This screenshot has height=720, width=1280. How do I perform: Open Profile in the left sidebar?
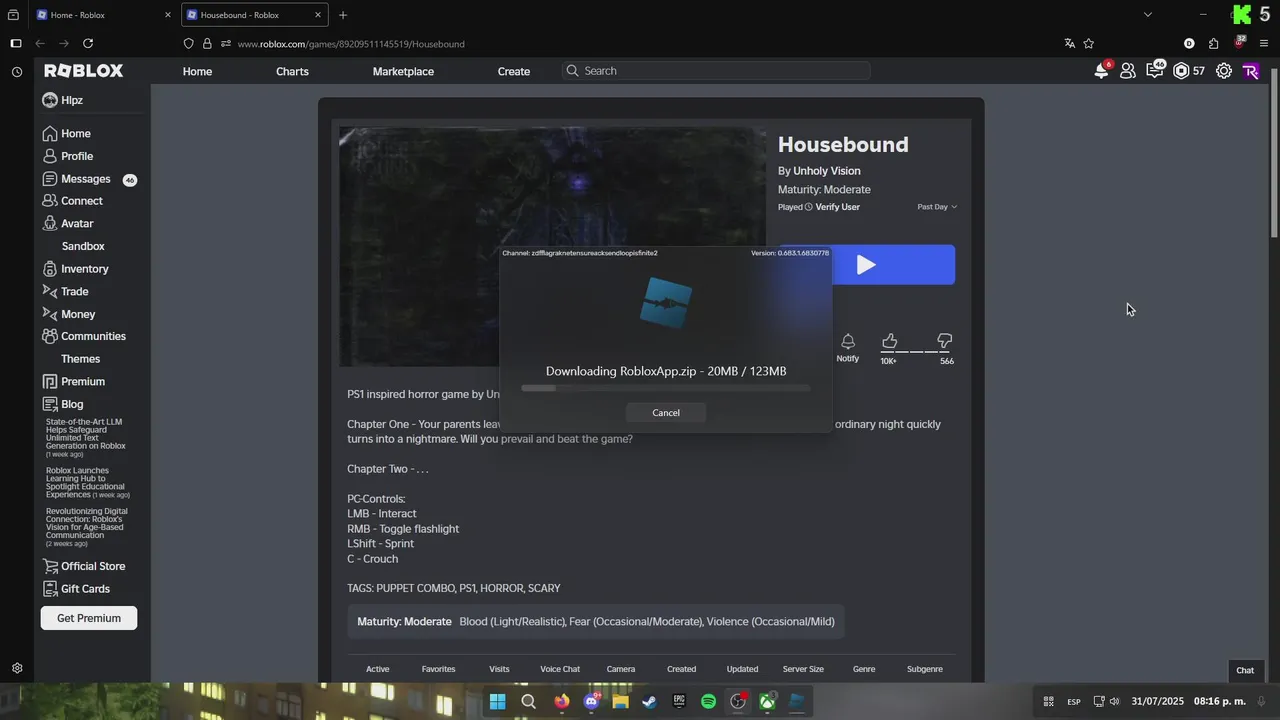(x=77, y=156)
